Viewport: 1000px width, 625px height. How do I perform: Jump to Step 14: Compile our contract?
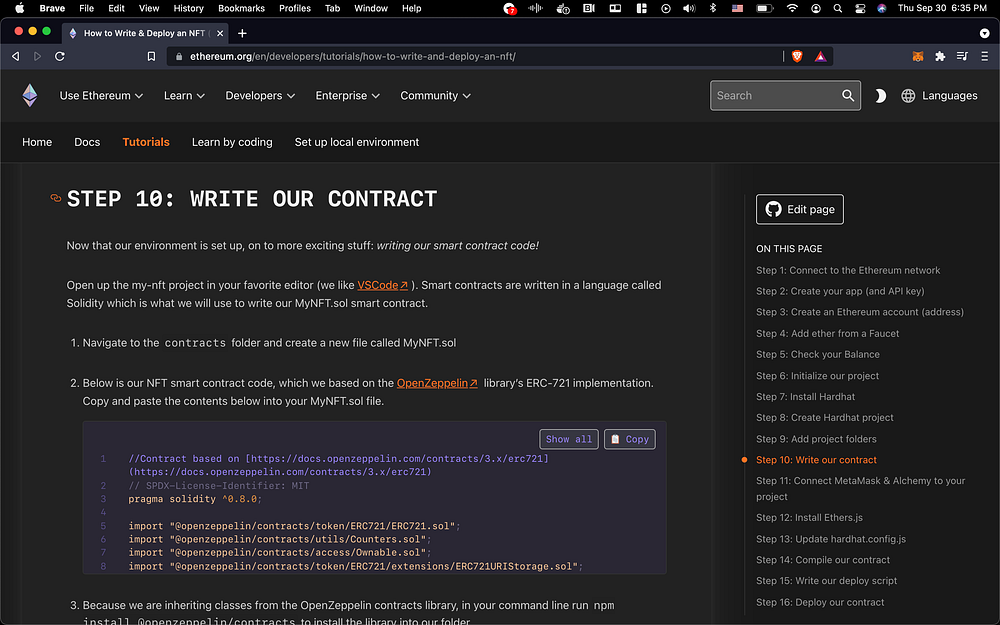tap(823, 560)
